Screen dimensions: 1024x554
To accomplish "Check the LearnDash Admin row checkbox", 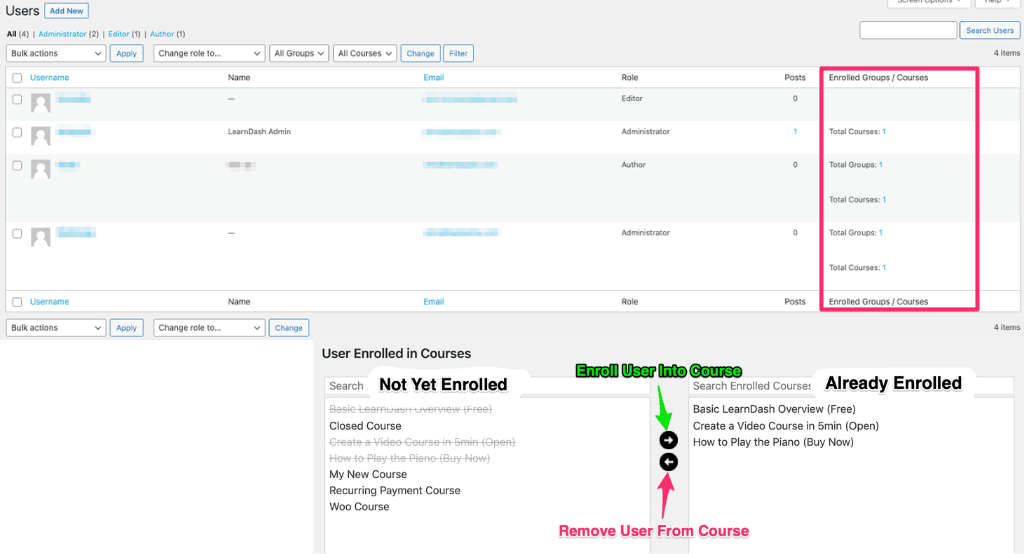I will click(x=17, y=133).
